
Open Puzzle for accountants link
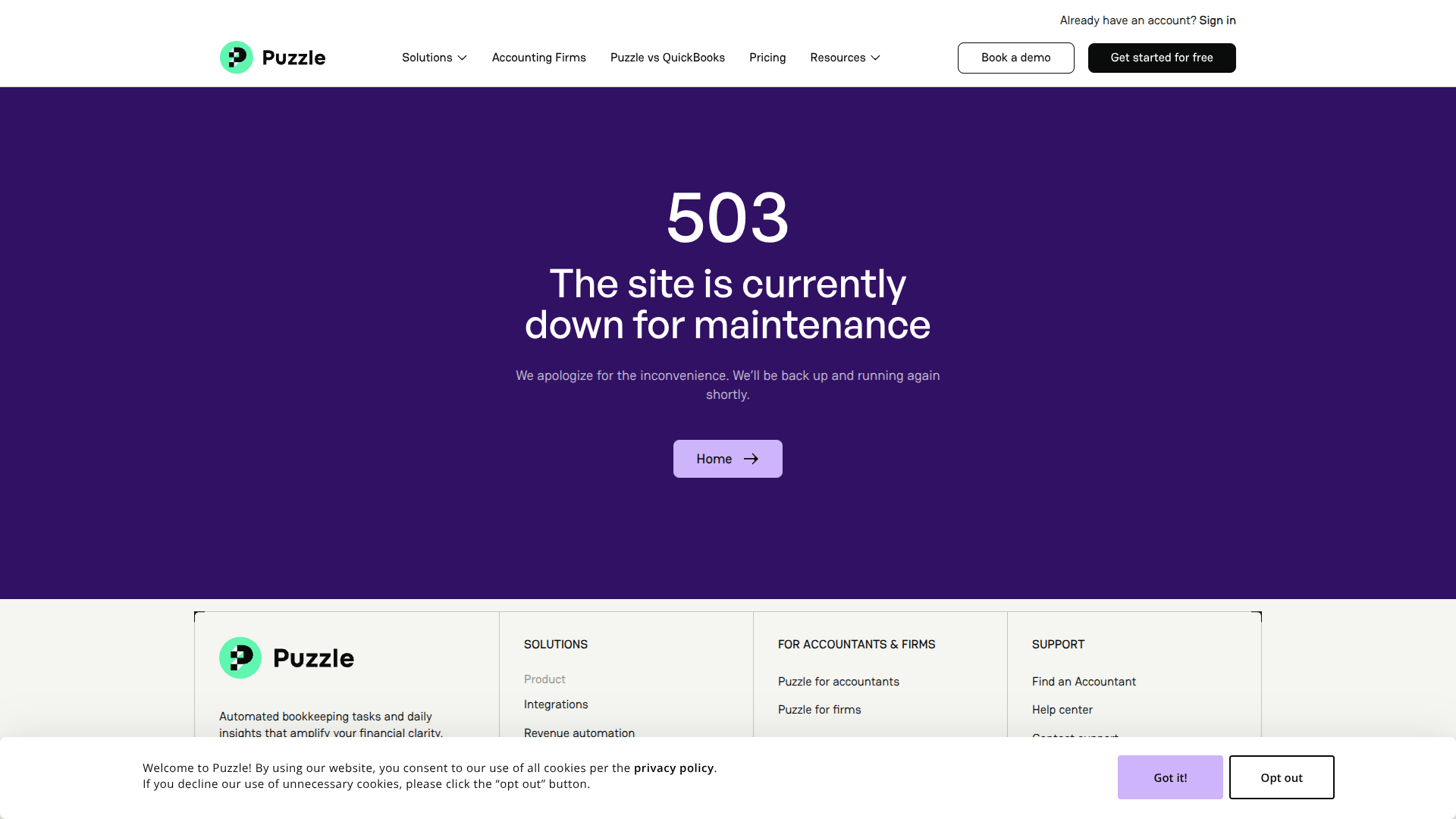(838, 682)
